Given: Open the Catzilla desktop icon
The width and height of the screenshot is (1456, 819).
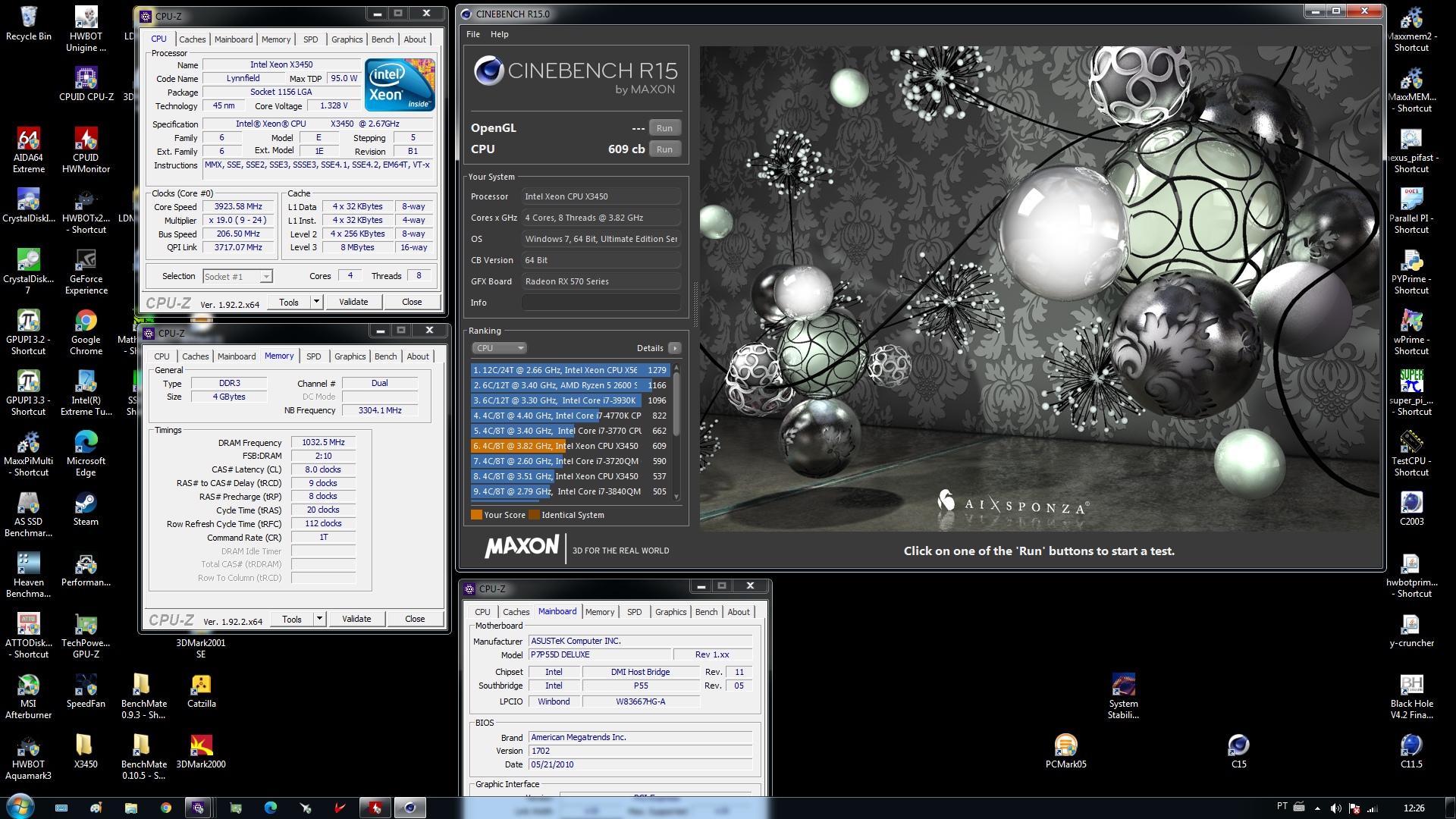Looking at the screenshot, I should tap(201, 691).
